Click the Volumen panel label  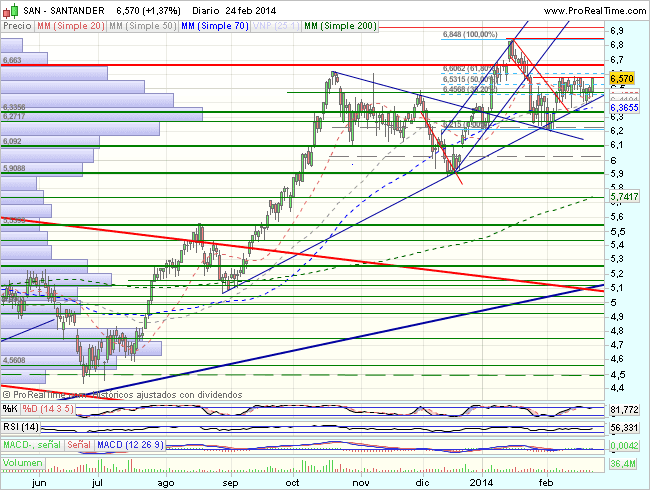pos(23,463)
